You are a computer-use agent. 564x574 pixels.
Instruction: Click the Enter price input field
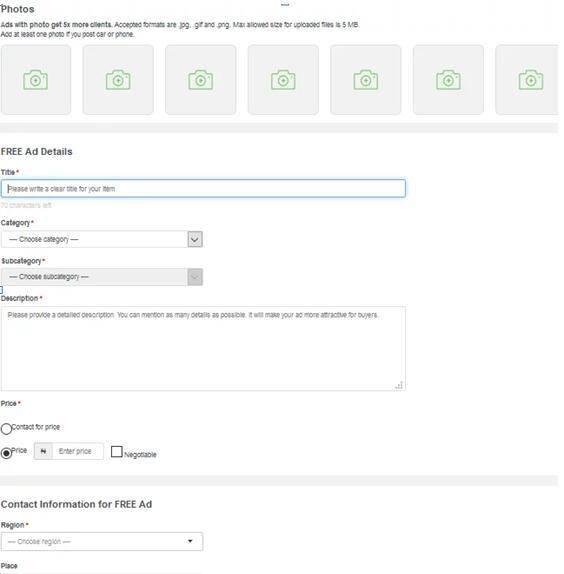click(x=78, y=451)
